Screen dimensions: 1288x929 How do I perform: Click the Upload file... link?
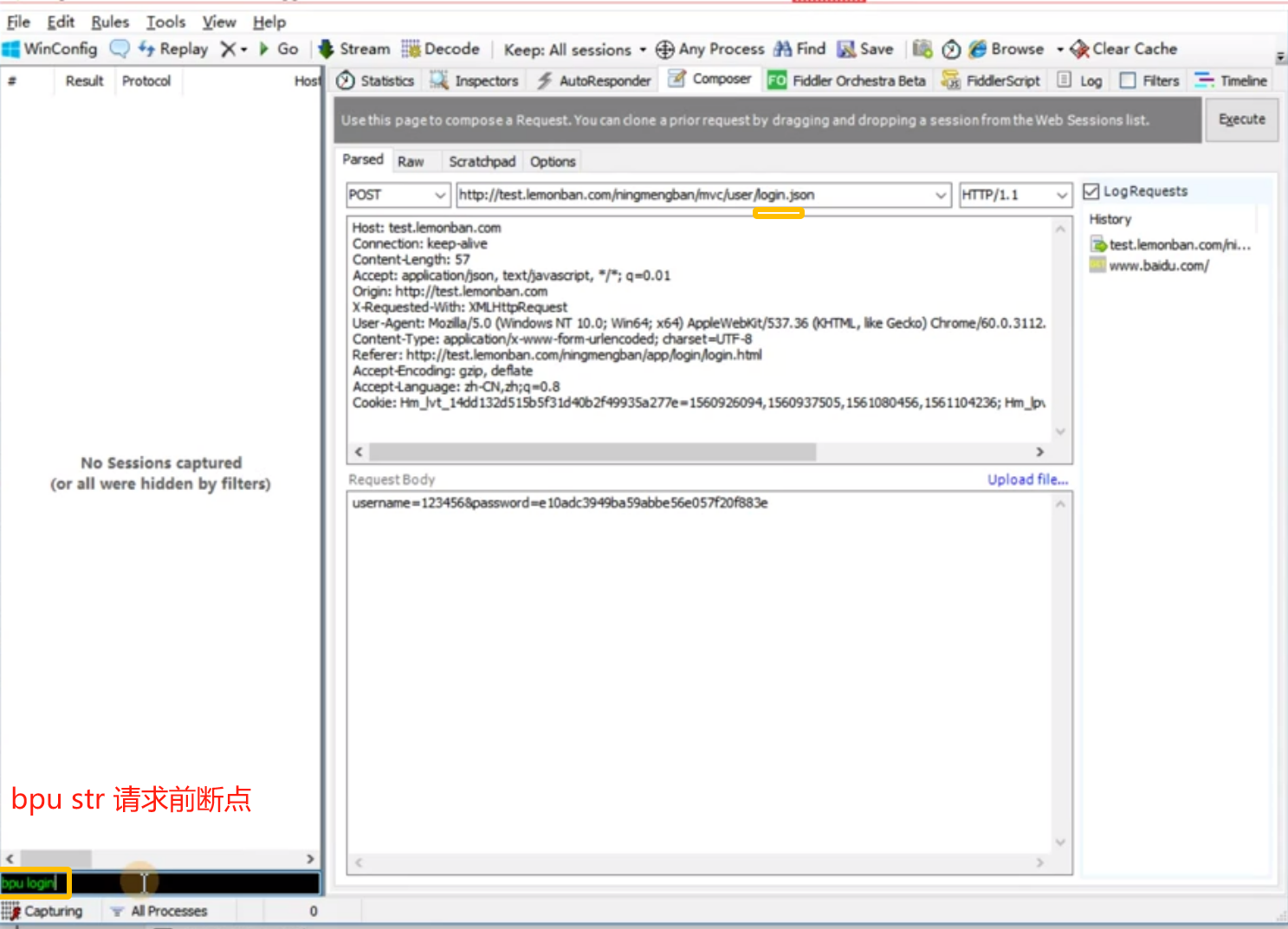point(1027,480)
